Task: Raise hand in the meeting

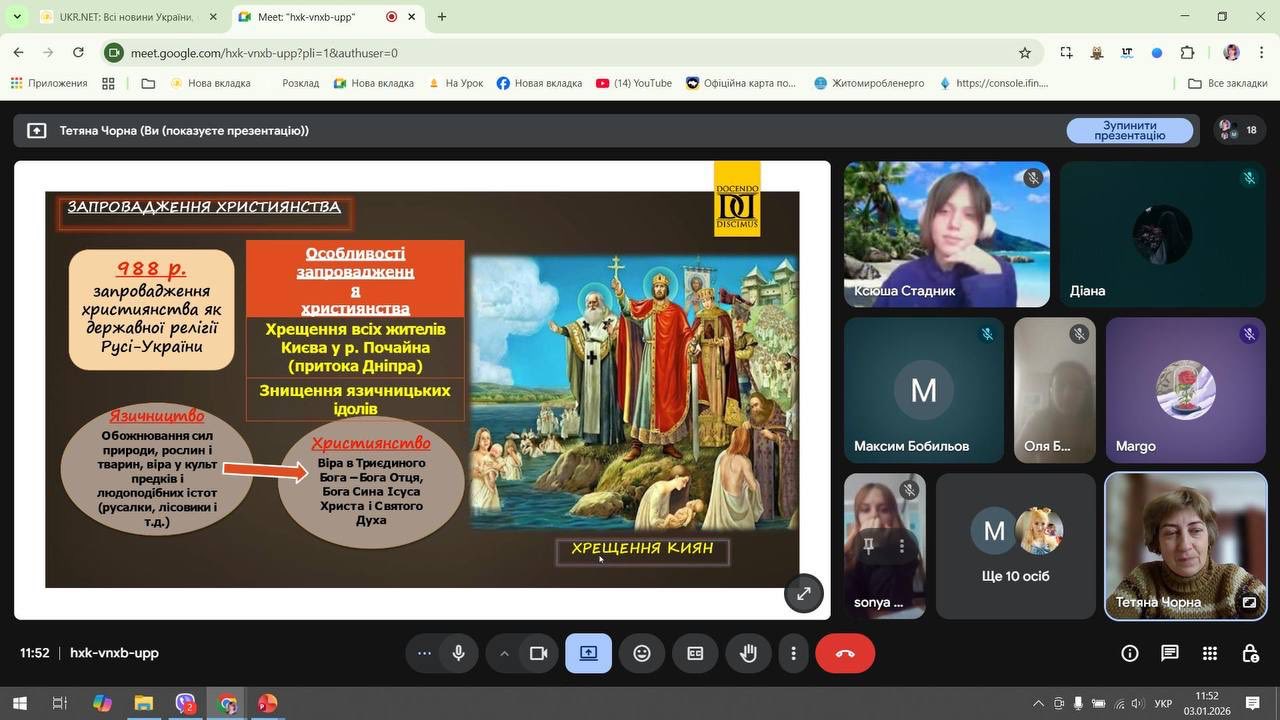Action: [748, 653]
